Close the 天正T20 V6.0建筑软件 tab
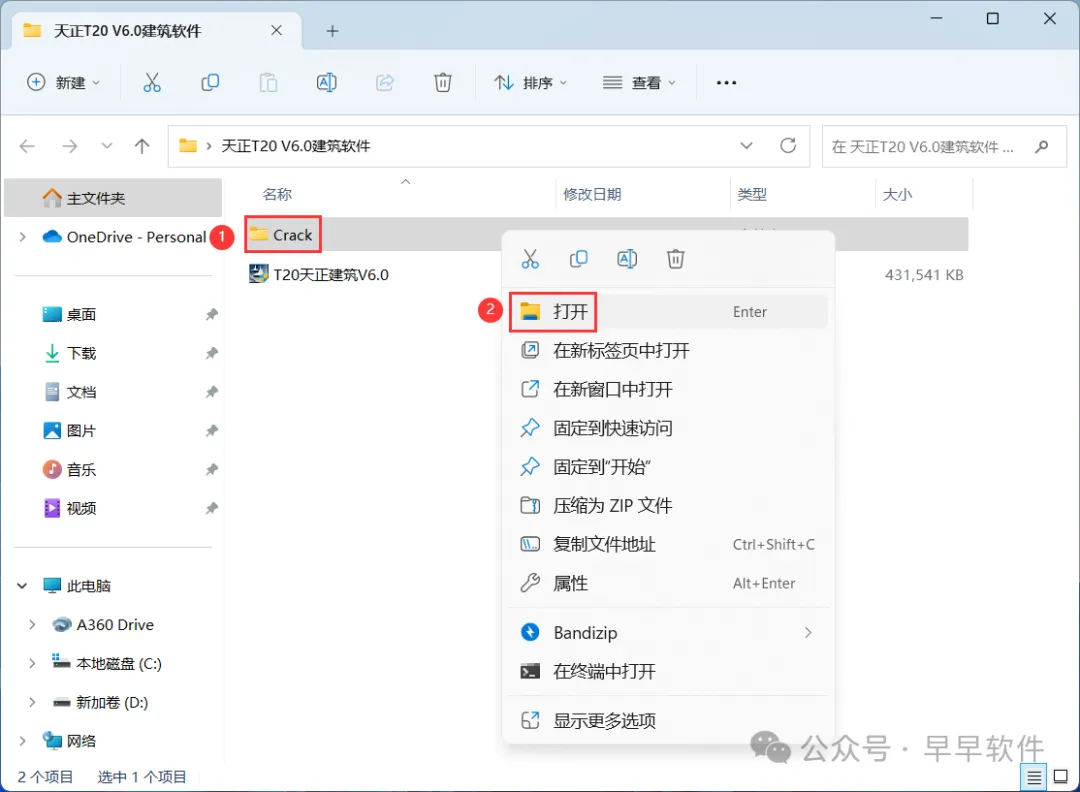This screenshot has width=1080, height=792. pyautogui.click(x=276, y=30)
